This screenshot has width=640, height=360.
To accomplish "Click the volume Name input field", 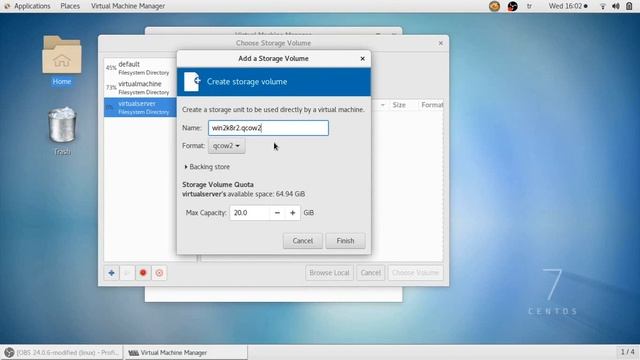I will 268,128.
